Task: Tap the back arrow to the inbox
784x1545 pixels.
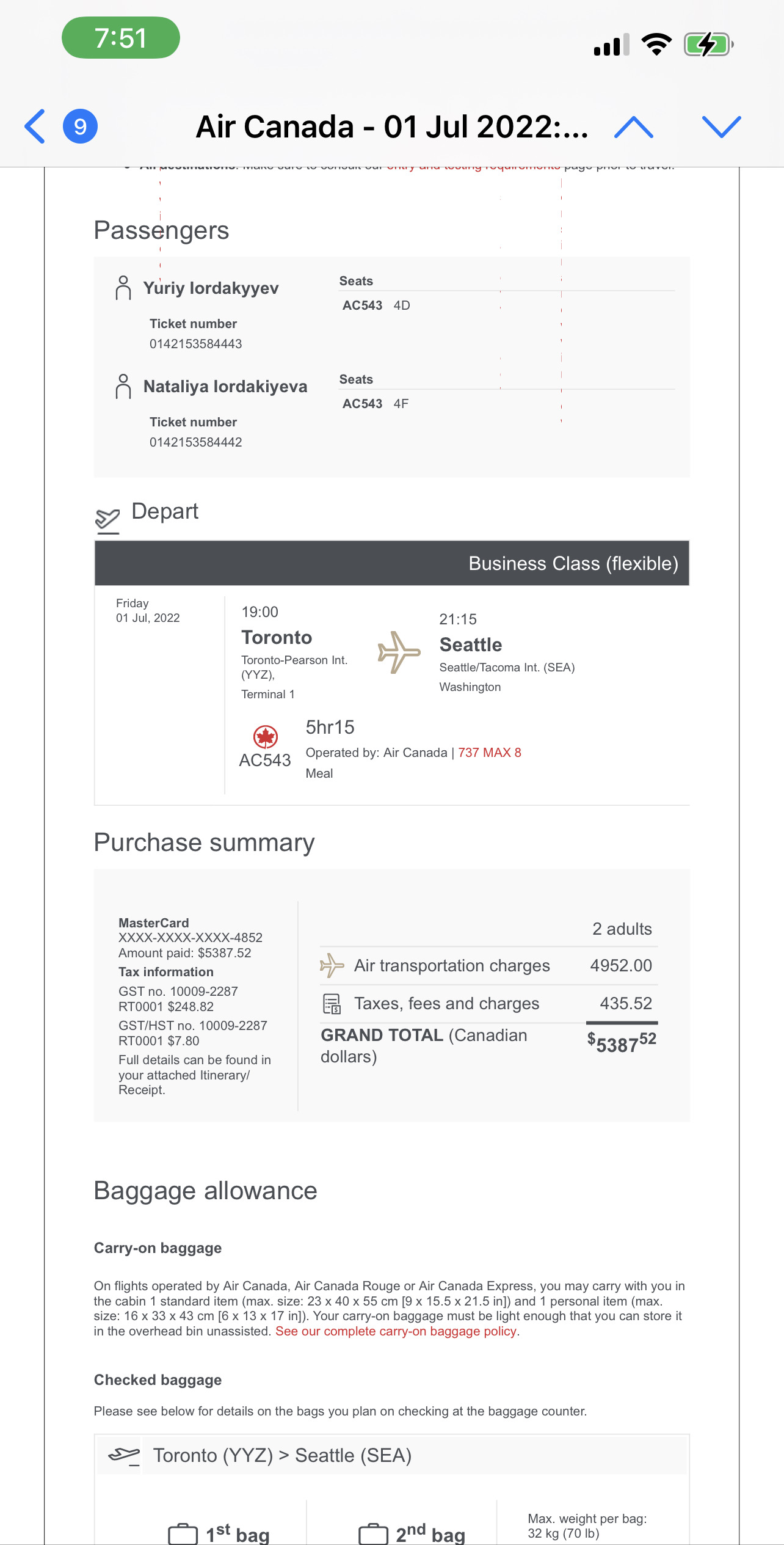Action: tap(35, 126)
